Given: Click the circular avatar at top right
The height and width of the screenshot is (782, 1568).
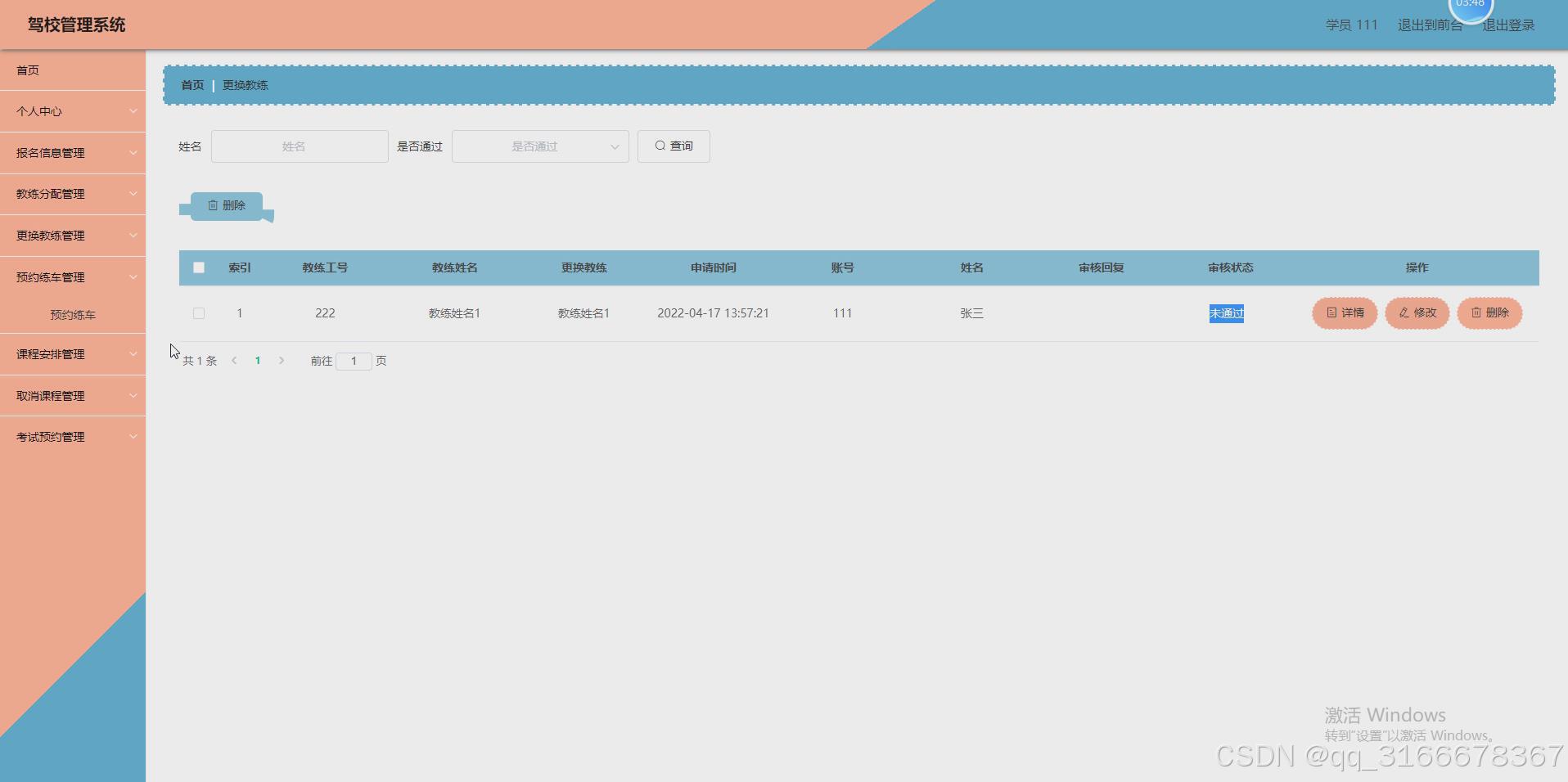Looking at the screenshot, I should point(1470,7).
